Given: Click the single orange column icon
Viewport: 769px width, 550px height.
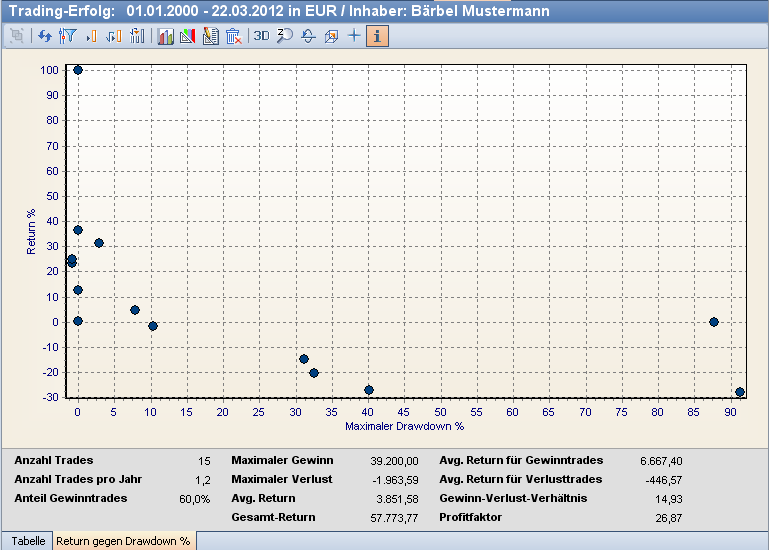Looking at the screenshot, I should [90, 36].
